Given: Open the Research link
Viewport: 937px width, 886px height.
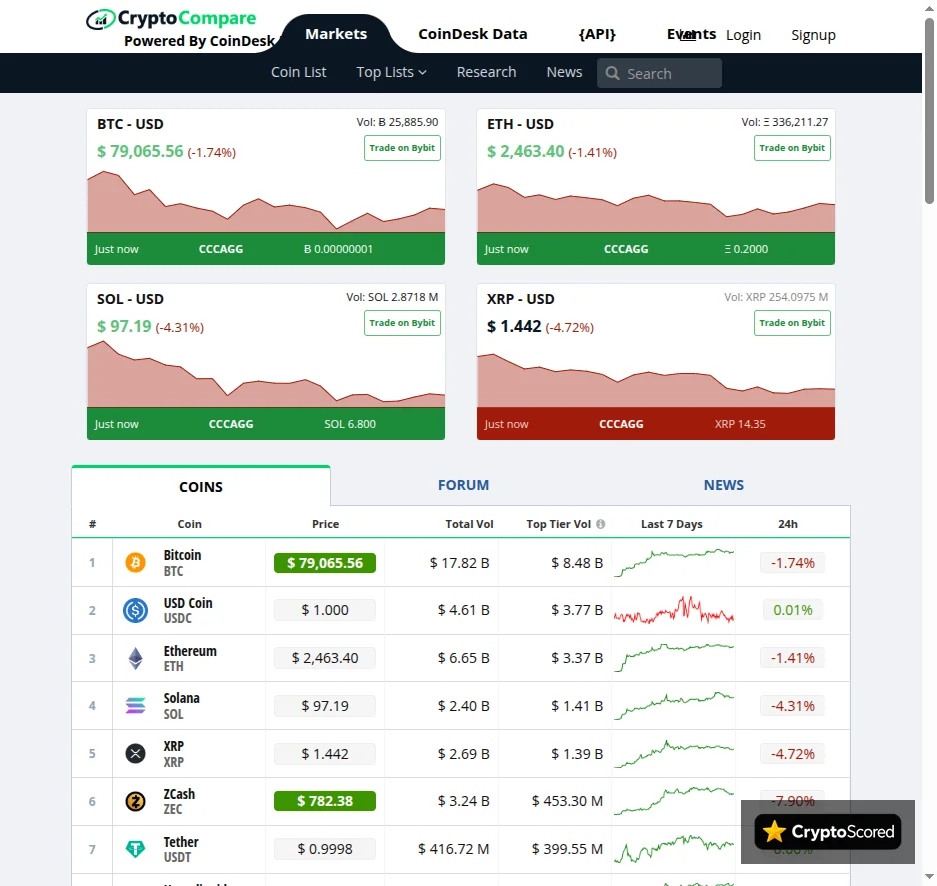Looking at the screenshot, I should click(x=486, y=72).
